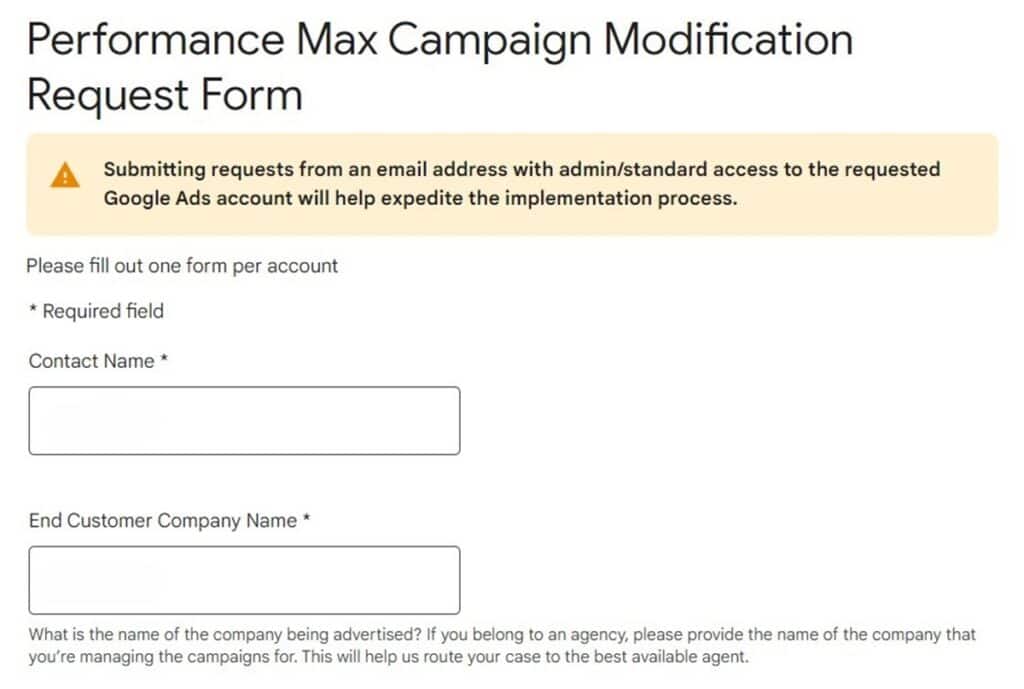
Task: Click the "Contact Name" field label
Action: tap(91, 361)
